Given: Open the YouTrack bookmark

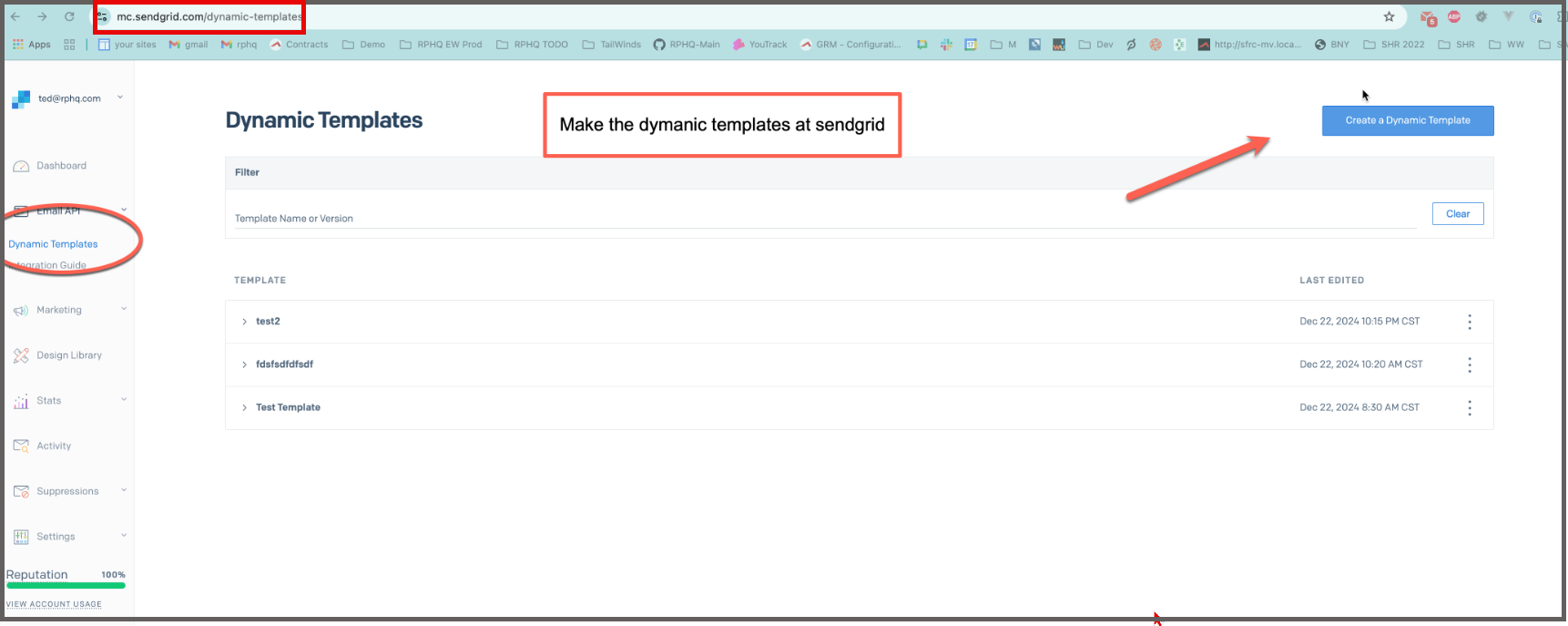Looking at the screenshot, I should [x=759, y=45].
